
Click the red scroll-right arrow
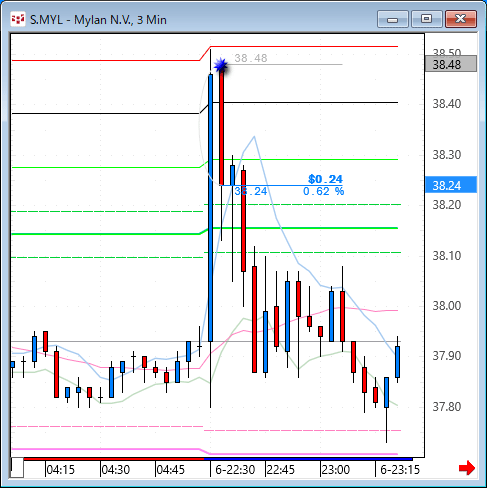pos(467,468)
